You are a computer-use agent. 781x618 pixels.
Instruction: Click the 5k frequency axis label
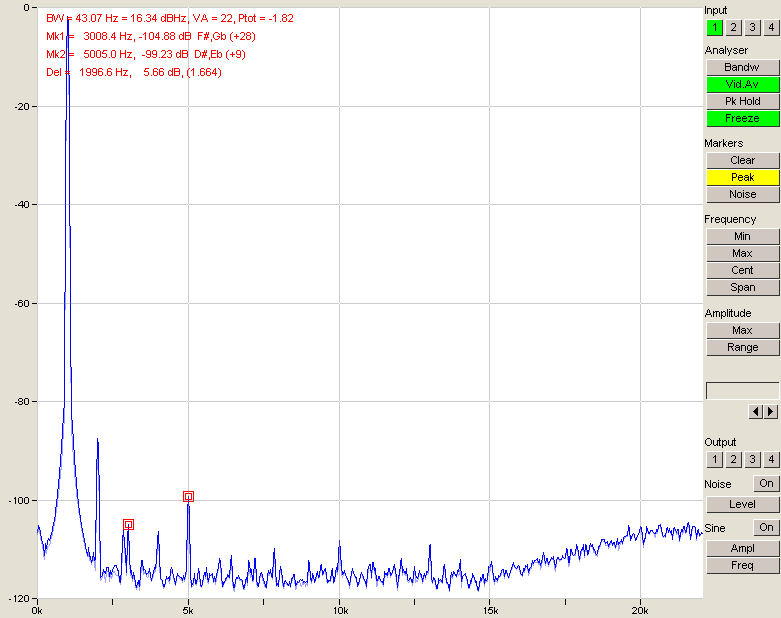click(x=188, y=611)
